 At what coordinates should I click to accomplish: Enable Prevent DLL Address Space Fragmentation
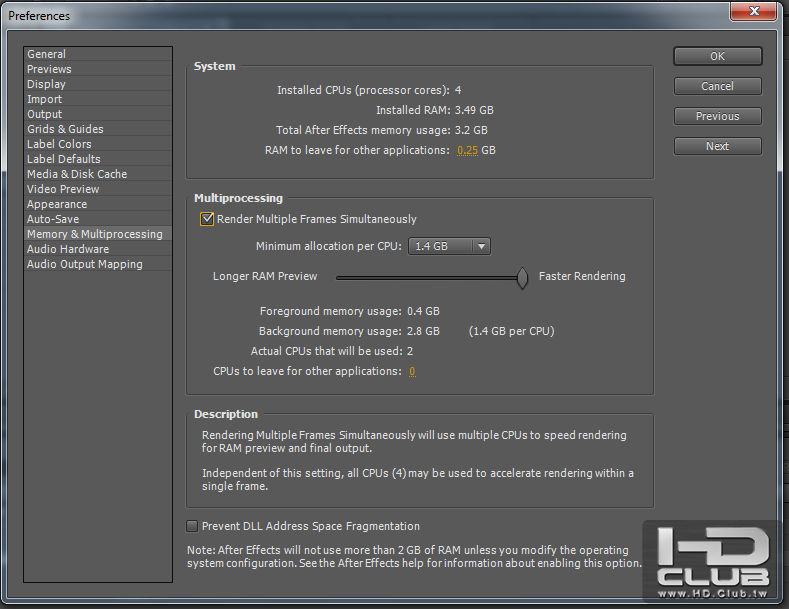tap(192, 526)
